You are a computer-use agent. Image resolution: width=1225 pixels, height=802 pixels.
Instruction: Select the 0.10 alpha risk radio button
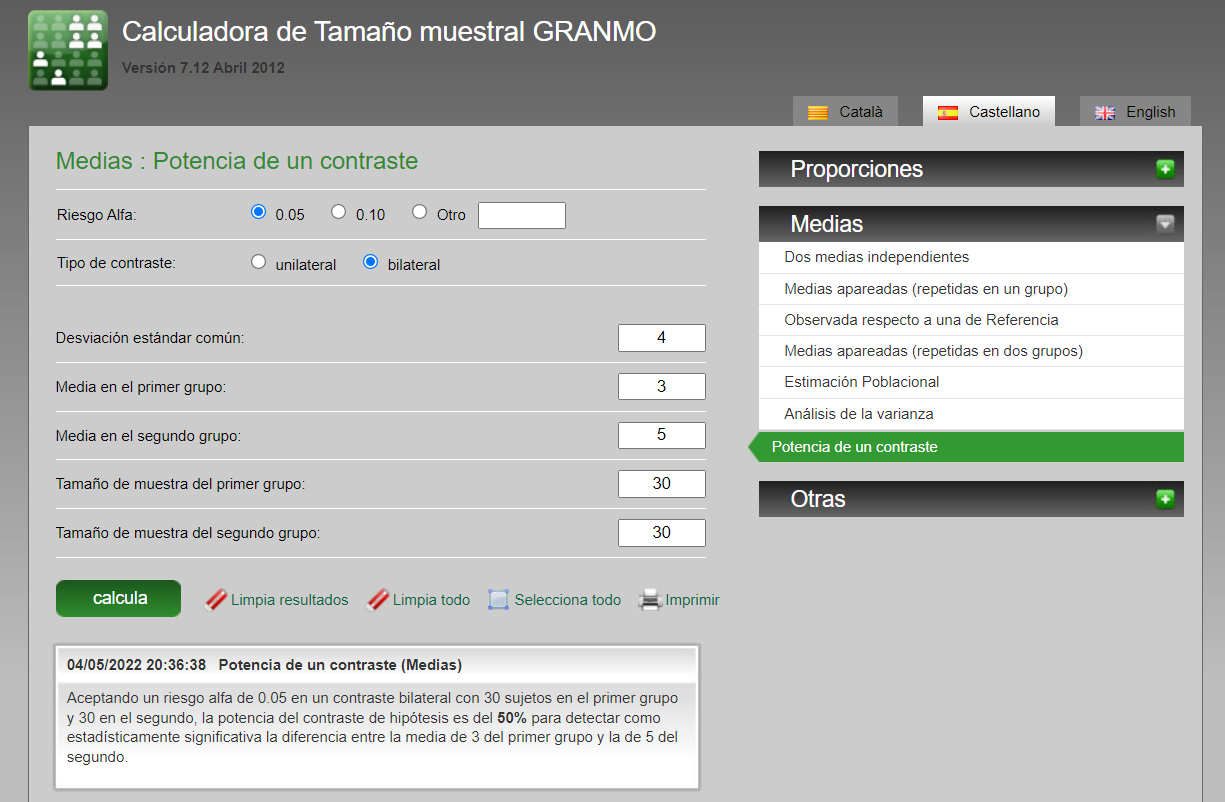(339, 212)
